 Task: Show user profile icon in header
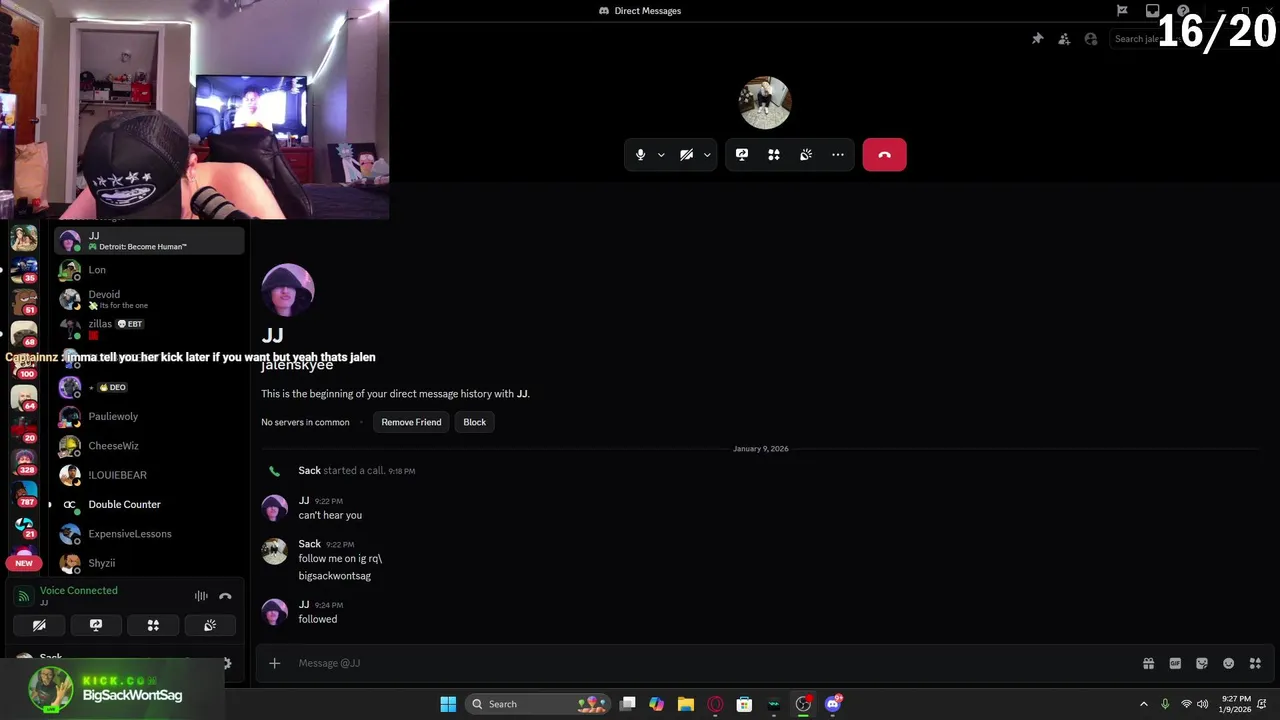pyautogui.click(x=1091, y=39)
